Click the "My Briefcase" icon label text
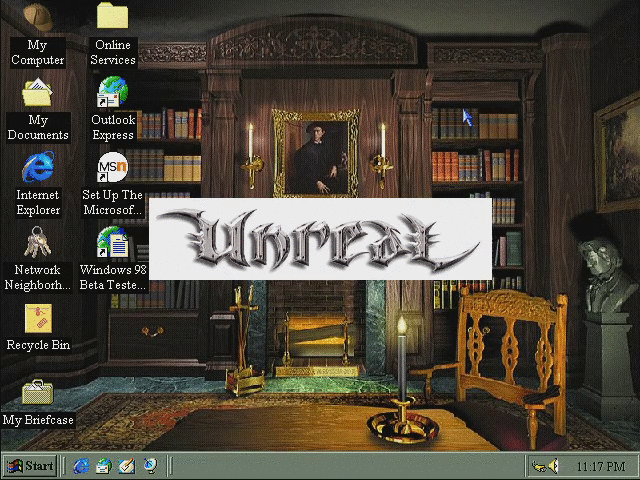 38,420
